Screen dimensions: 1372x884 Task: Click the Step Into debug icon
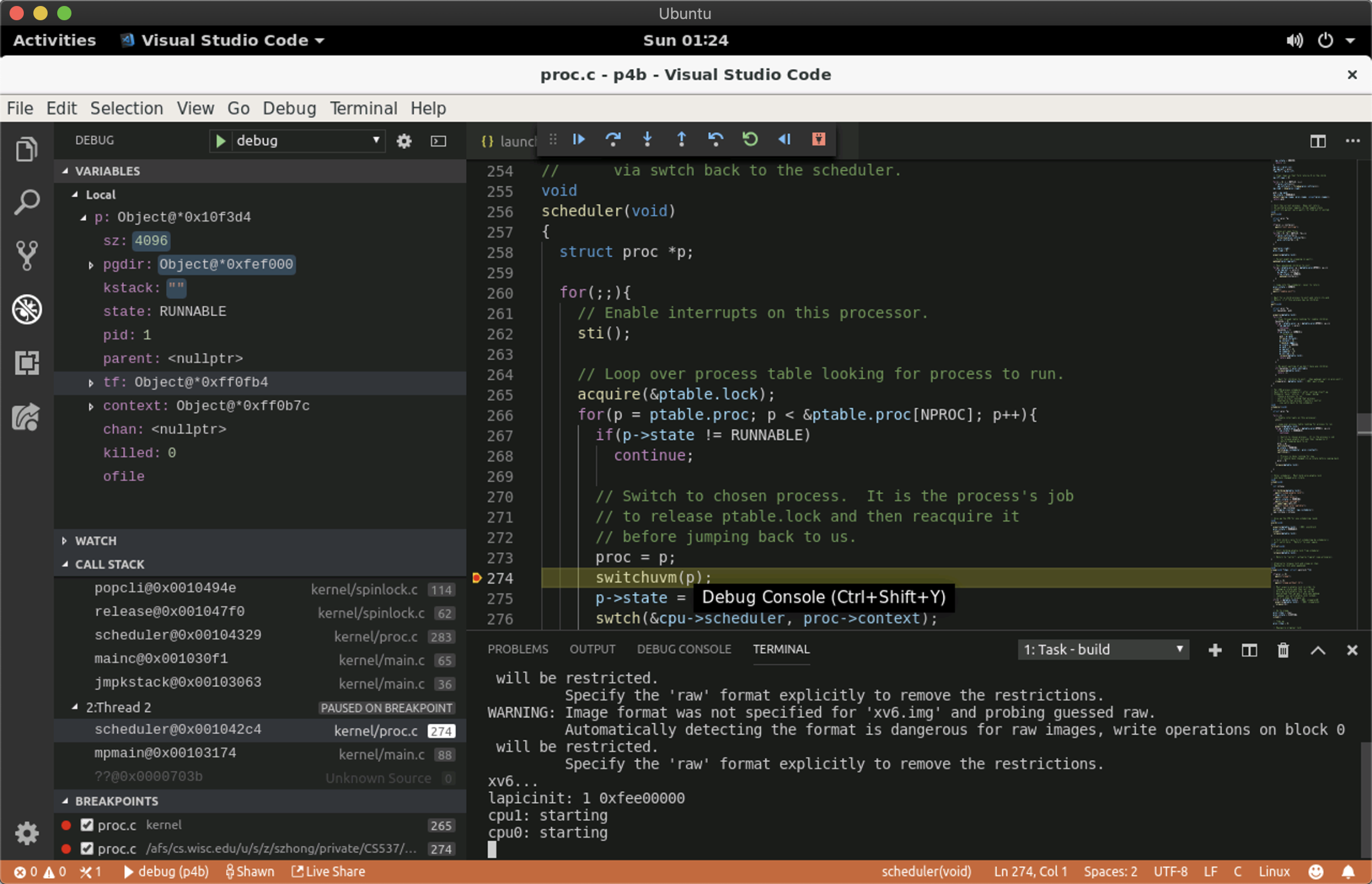tap(647, 139)
